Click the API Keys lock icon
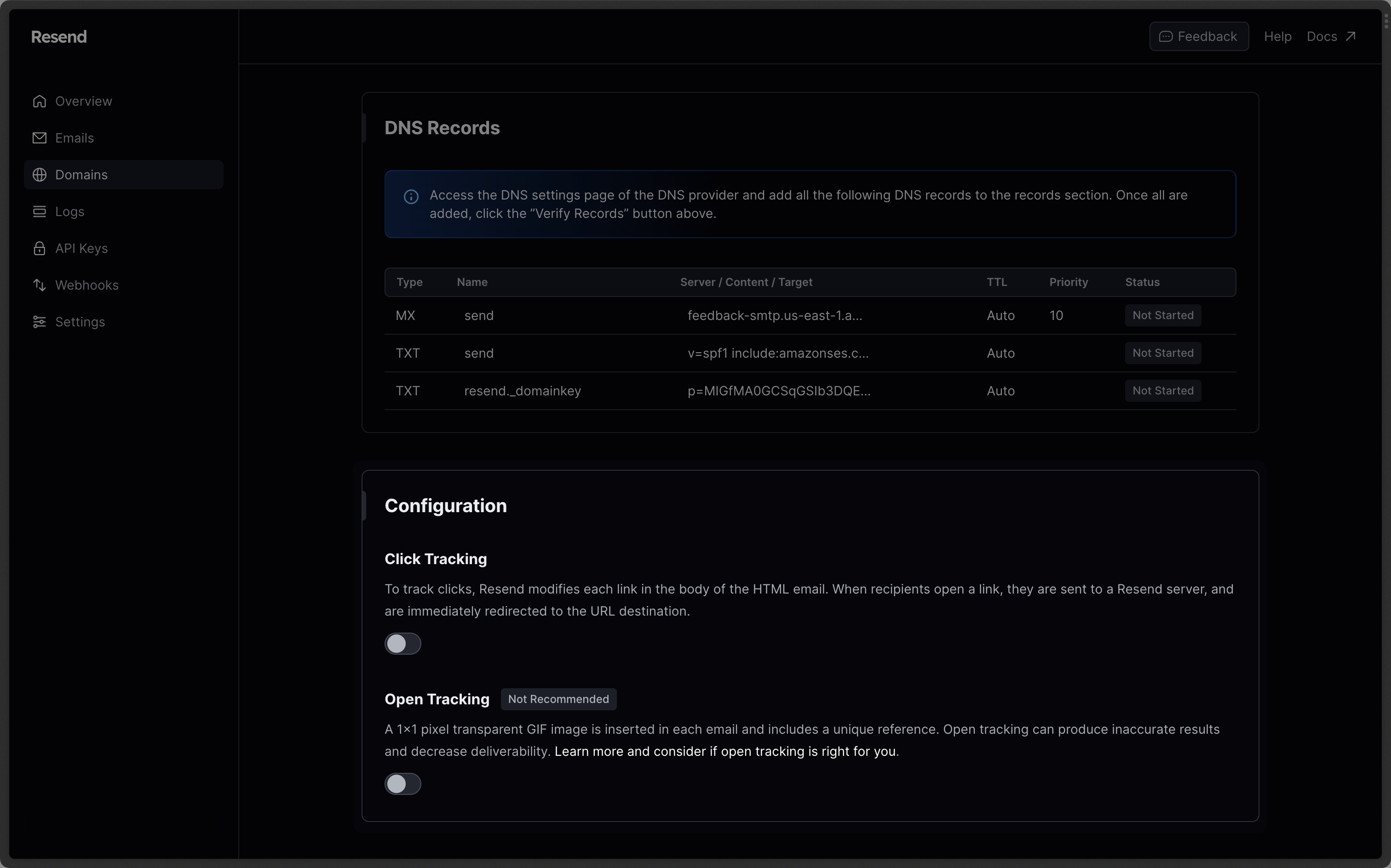The height and width of the screenshot is (868, 1391). pyautogui.click(x=39, y=248)
